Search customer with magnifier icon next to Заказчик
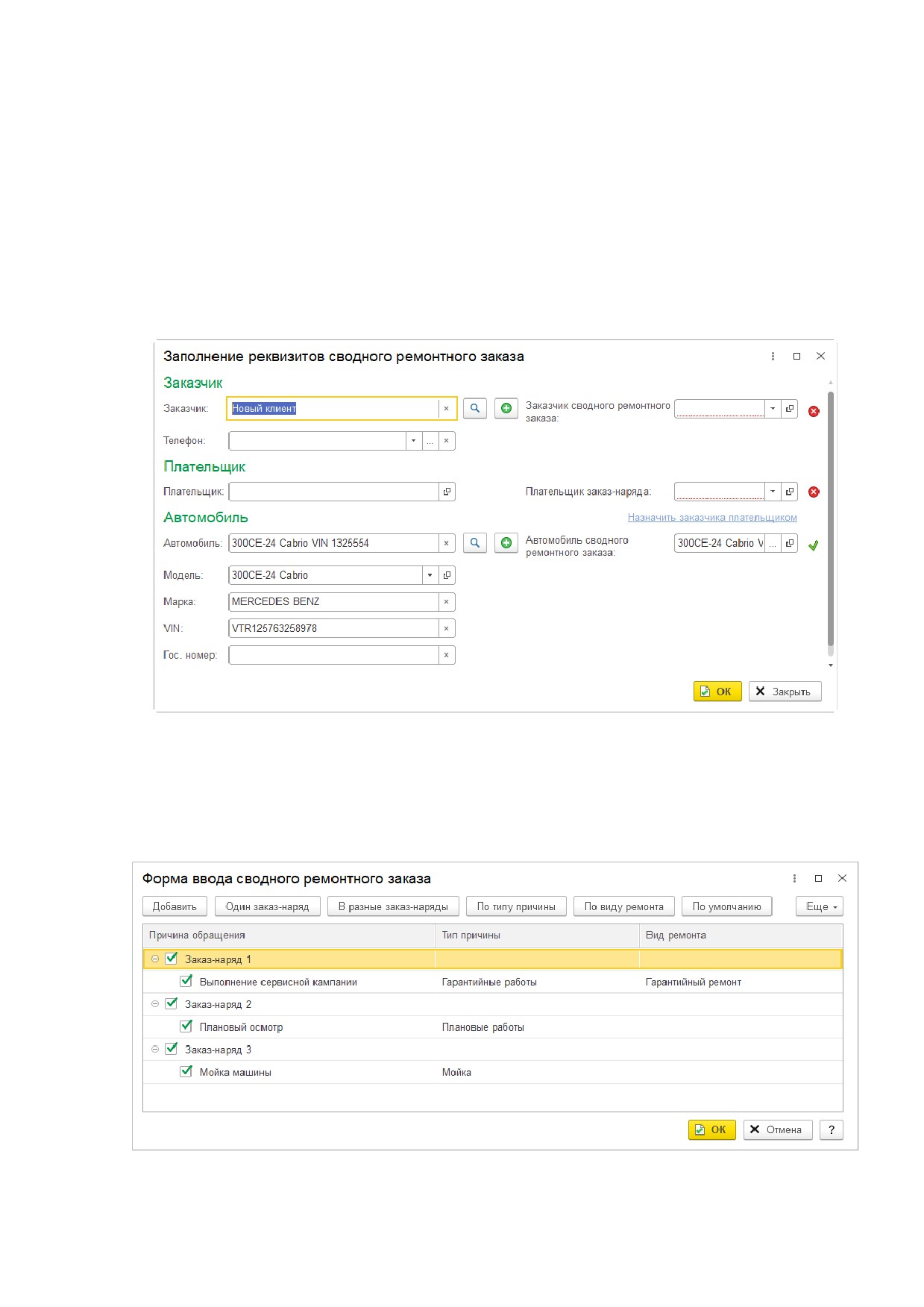 [x=474, y=409]
